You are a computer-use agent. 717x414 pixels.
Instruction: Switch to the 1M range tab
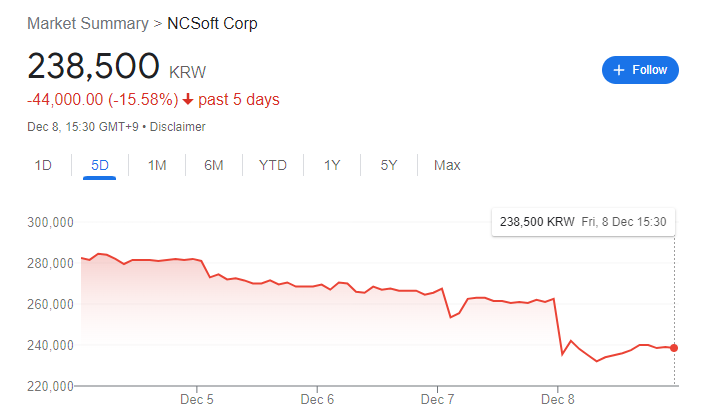pyautogui.click(x=157, y=165)
